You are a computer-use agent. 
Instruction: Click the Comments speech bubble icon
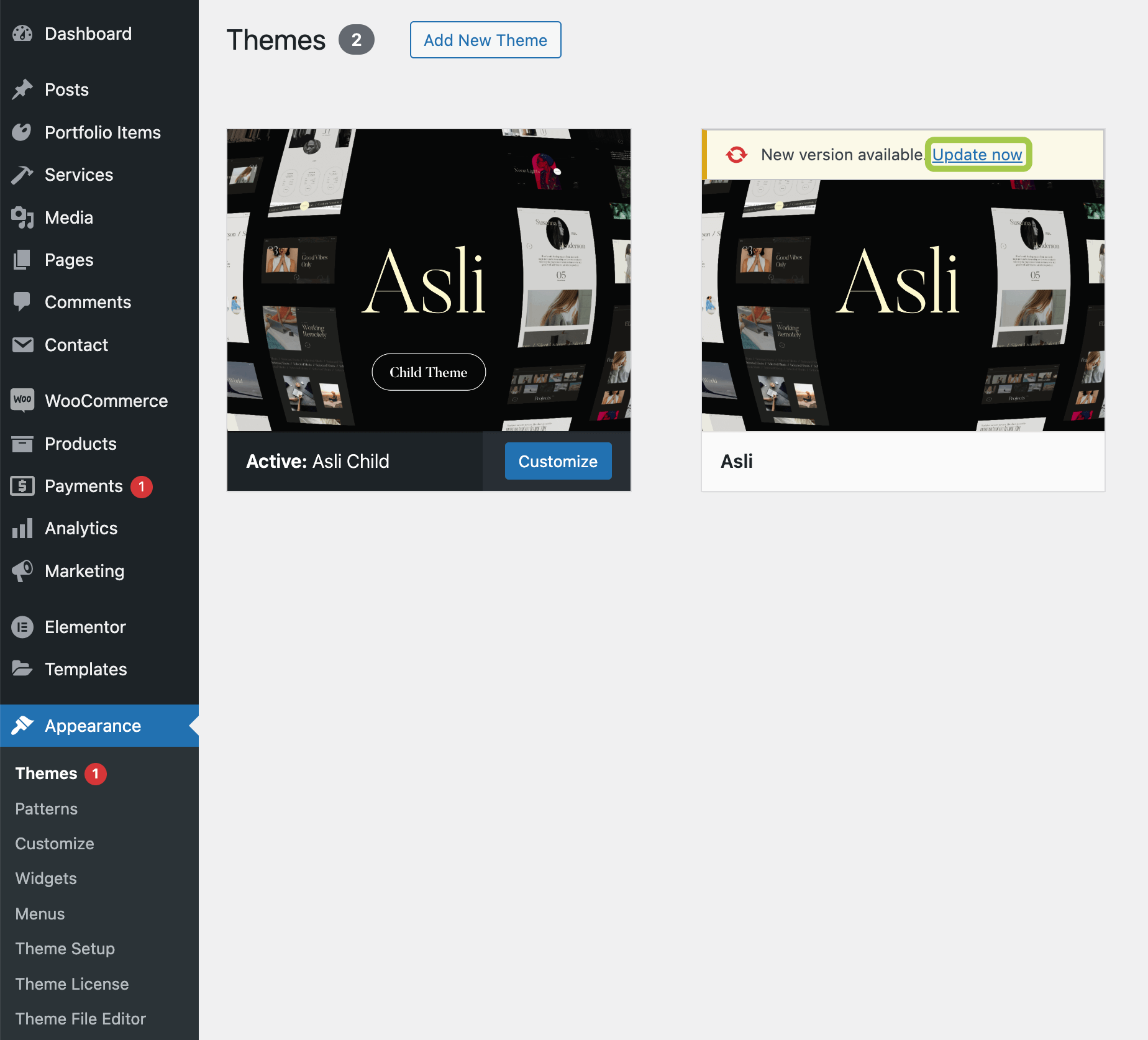tap(22, 302)
